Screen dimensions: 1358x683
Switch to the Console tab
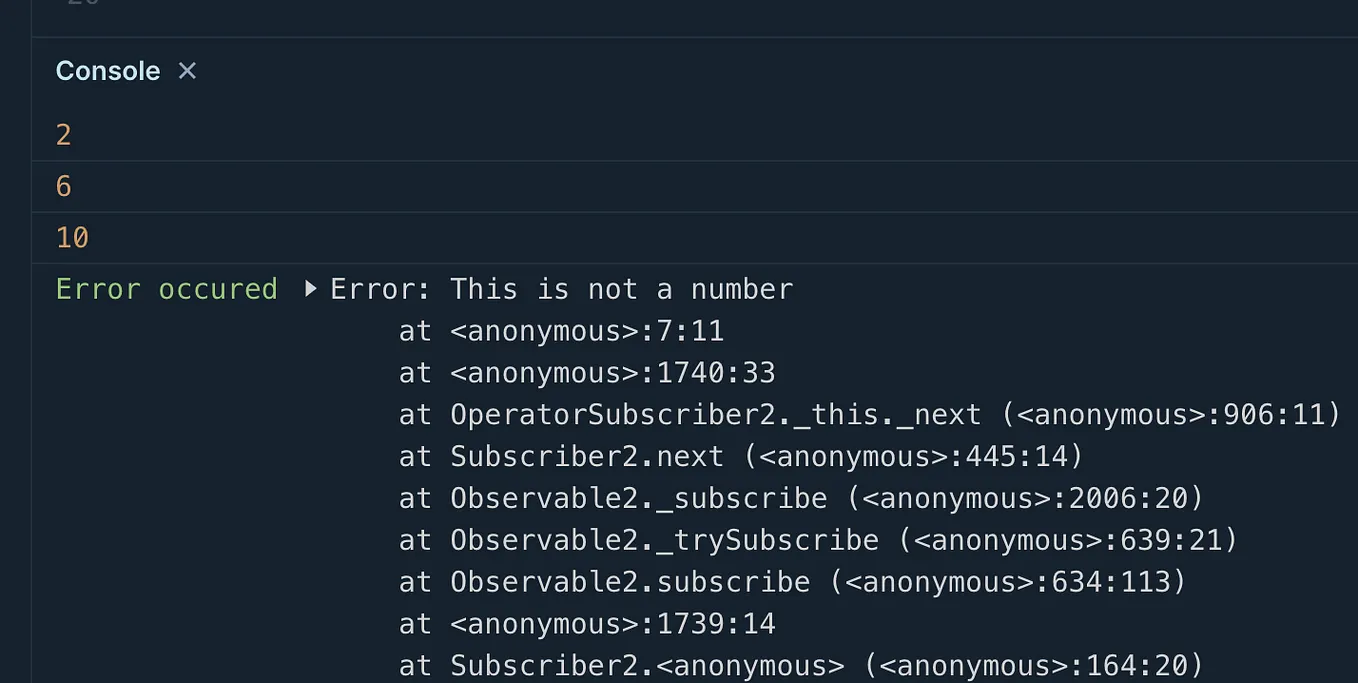tap(107, 70)
